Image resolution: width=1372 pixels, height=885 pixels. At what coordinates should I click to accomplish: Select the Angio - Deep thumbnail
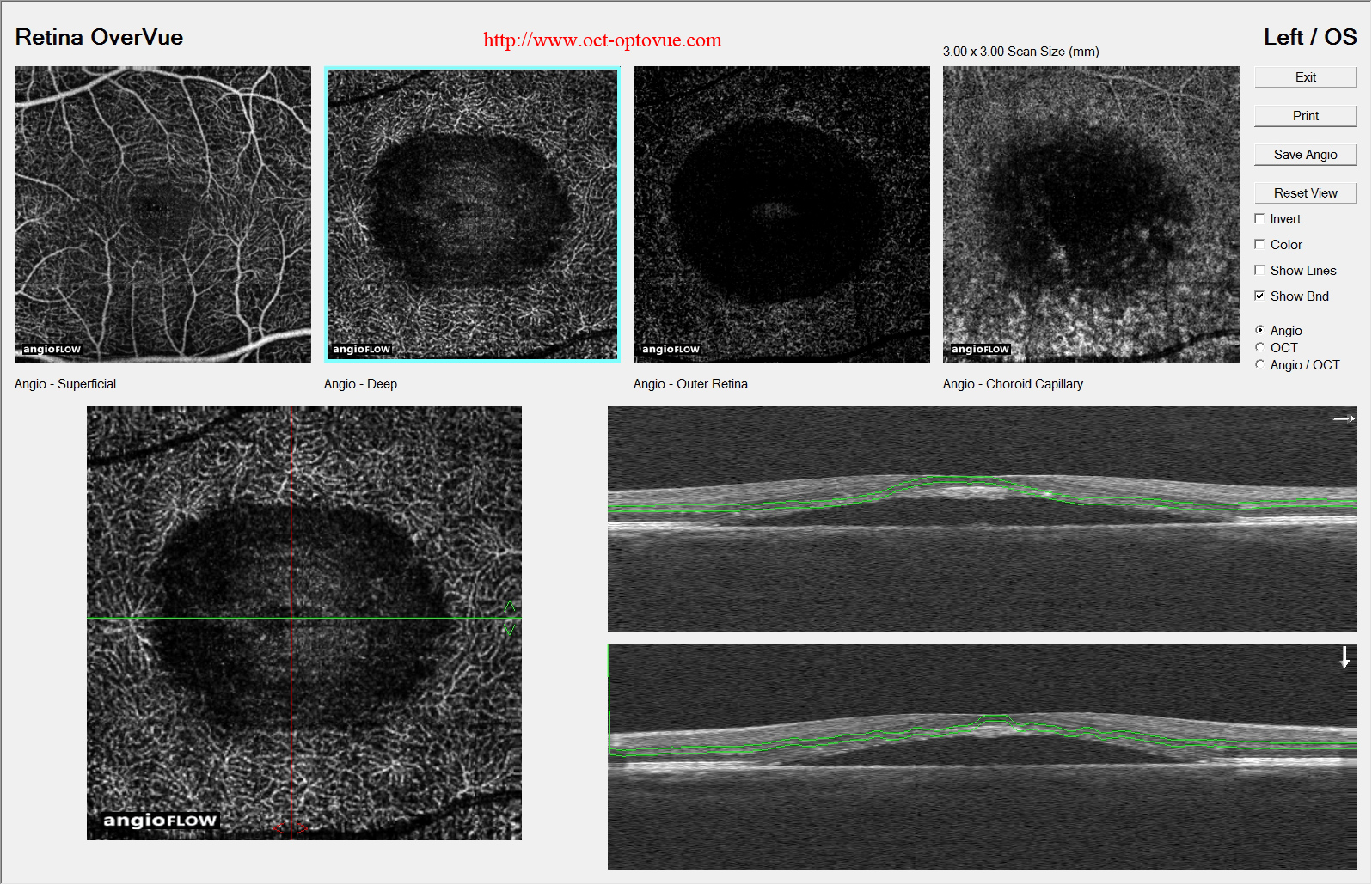[x=472, y=214]
